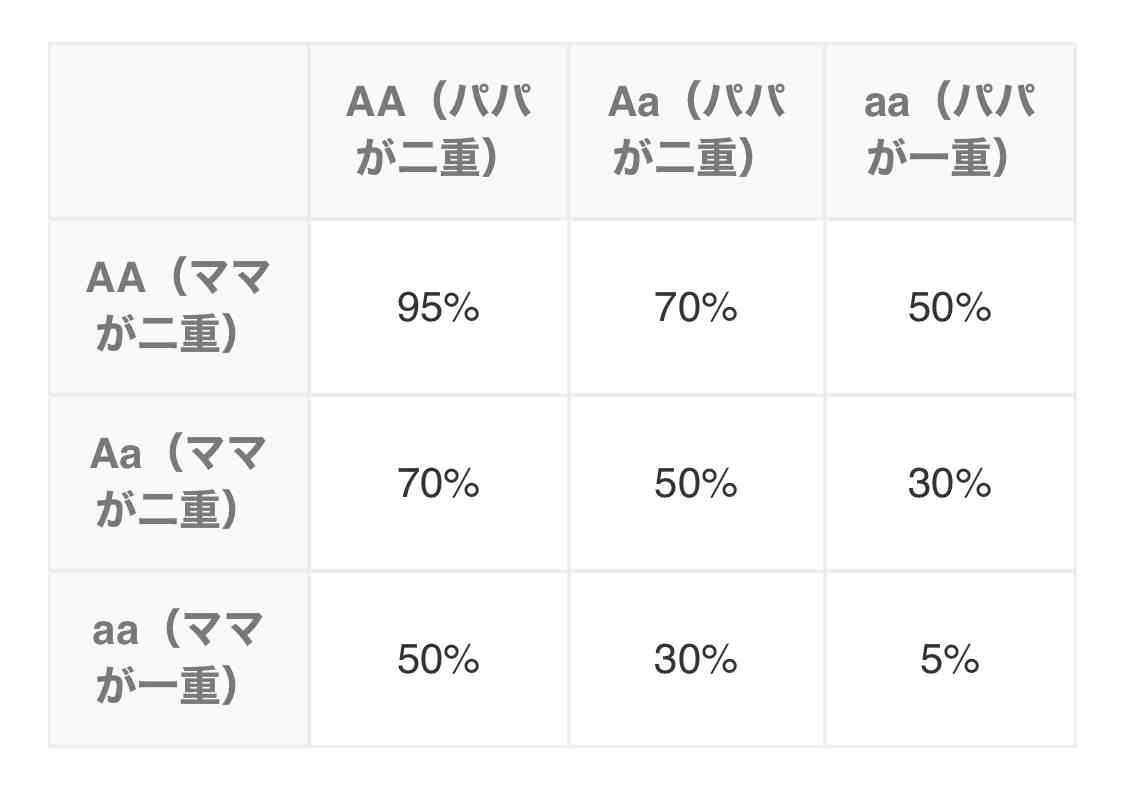Select the center 50% cell
The width and height of the screenshot is (1125, 804).
click(x=696, y=483)
